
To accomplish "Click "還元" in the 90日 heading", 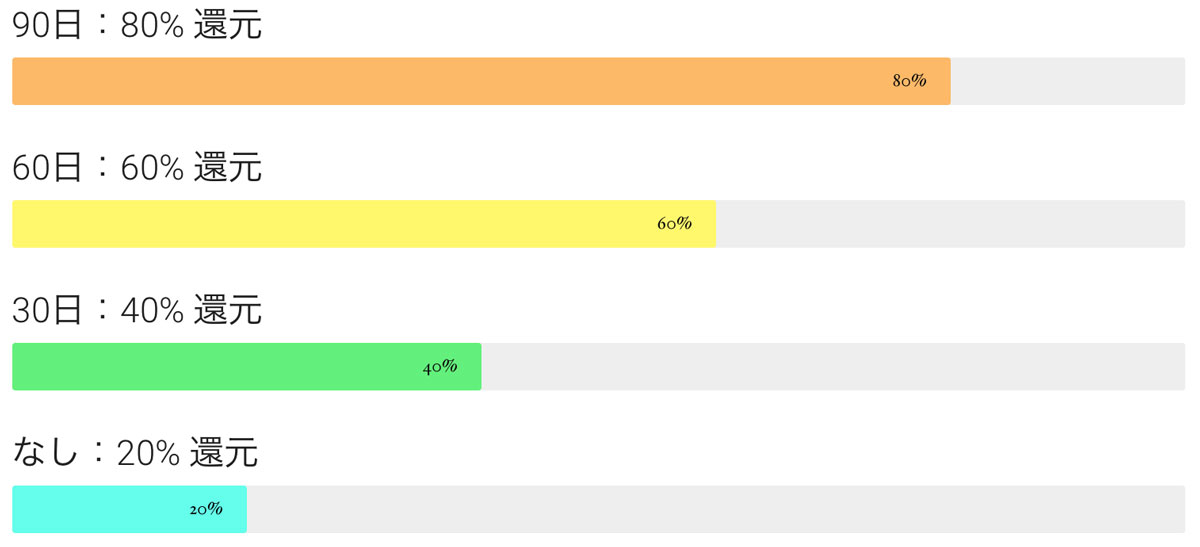I will tap(227, 26).
